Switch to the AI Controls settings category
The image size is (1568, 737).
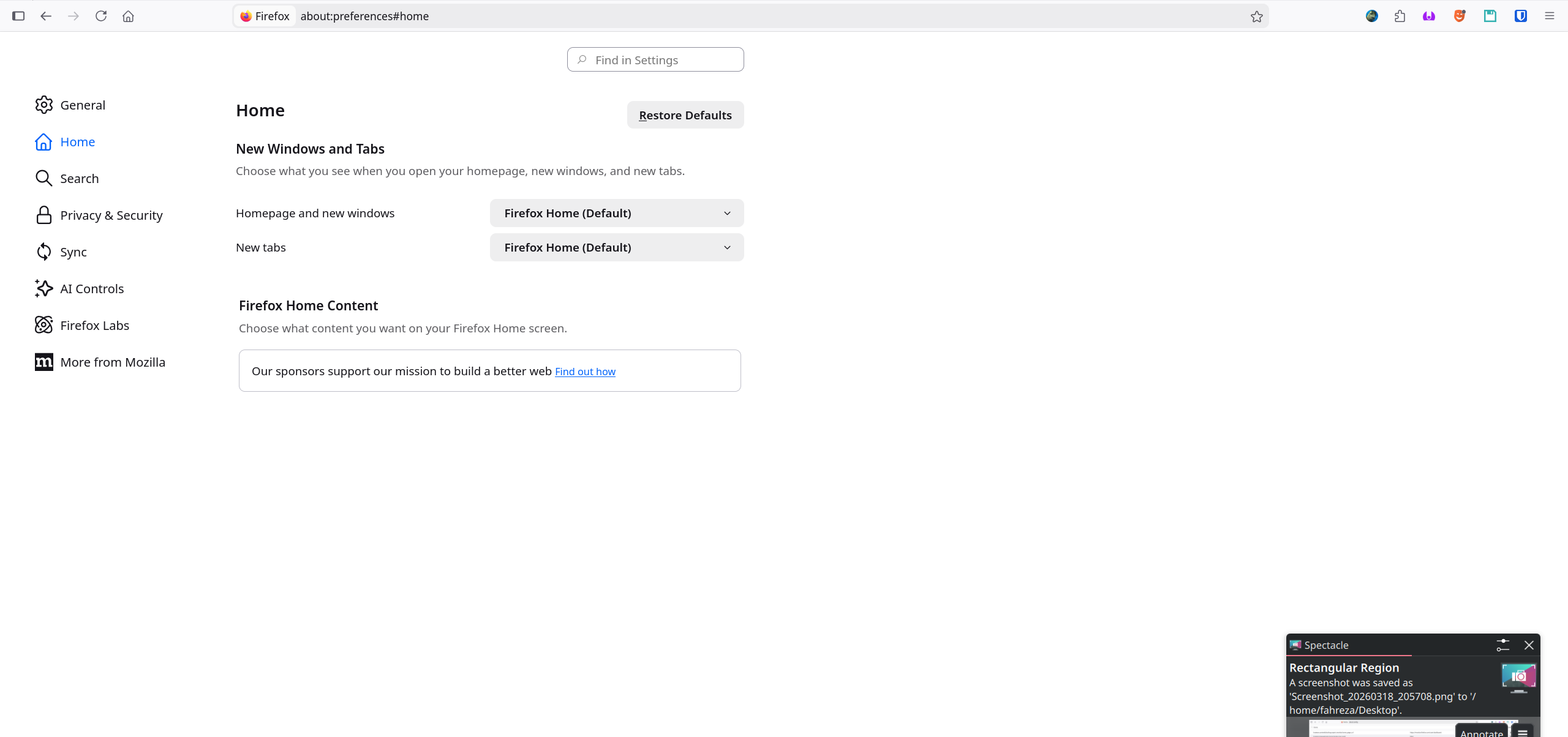[x=92, y=289]
